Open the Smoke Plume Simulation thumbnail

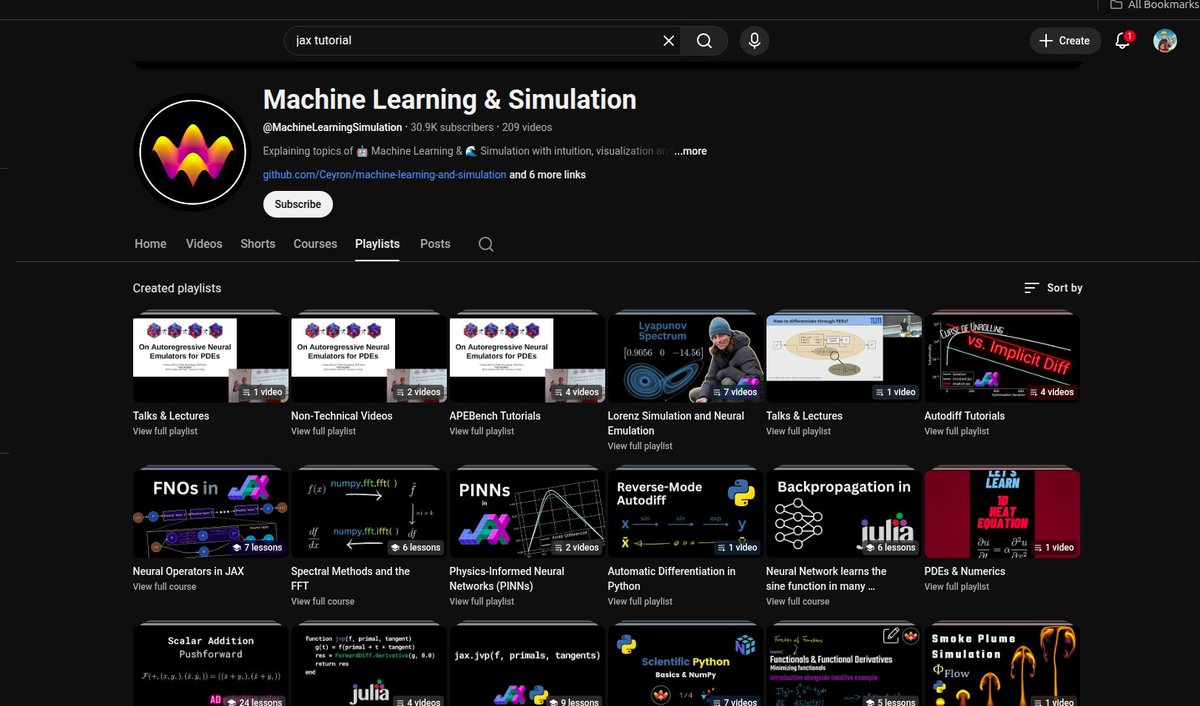tap(1002, 666)
